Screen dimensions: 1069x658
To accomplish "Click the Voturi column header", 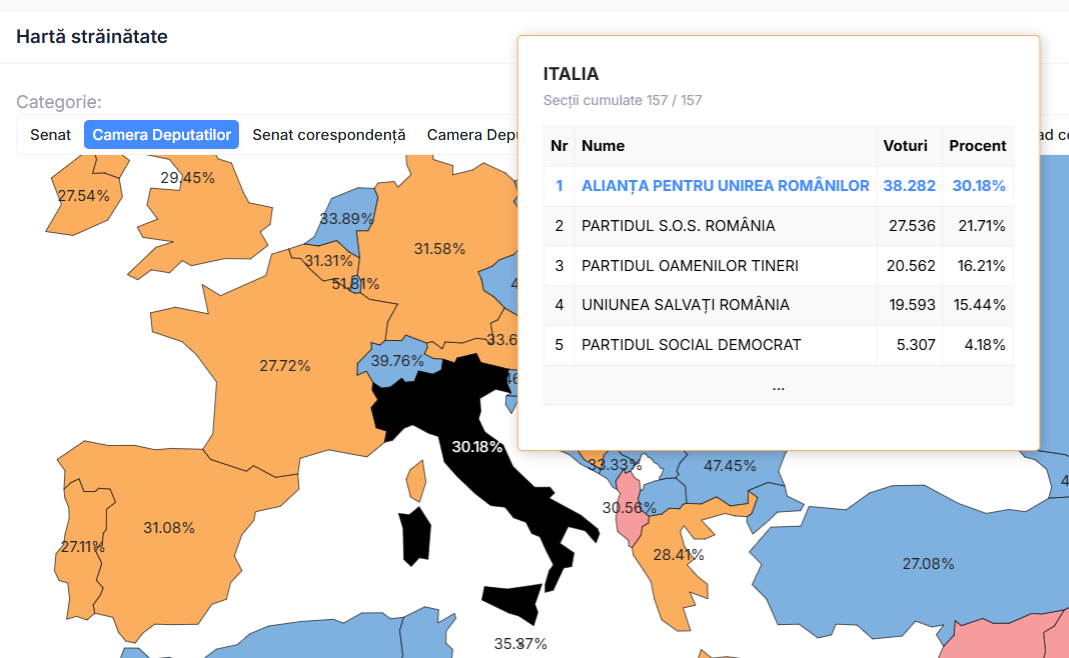I will click(x=905, y=146).
